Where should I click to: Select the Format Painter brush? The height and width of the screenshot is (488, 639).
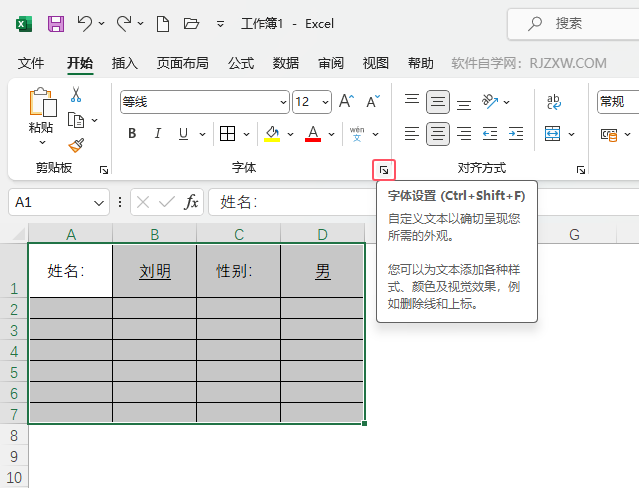[76, 145]
